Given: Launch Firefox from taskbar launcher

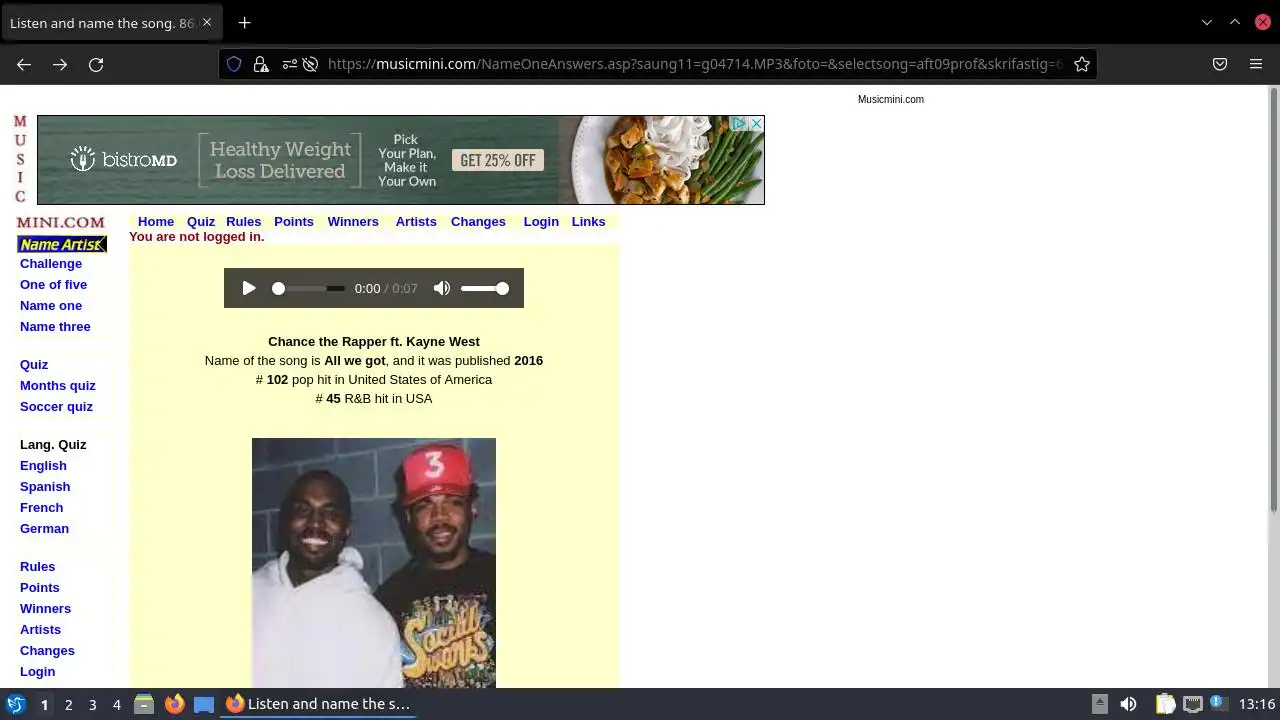Looking at the screenshot, I should [x=174, y=704].
